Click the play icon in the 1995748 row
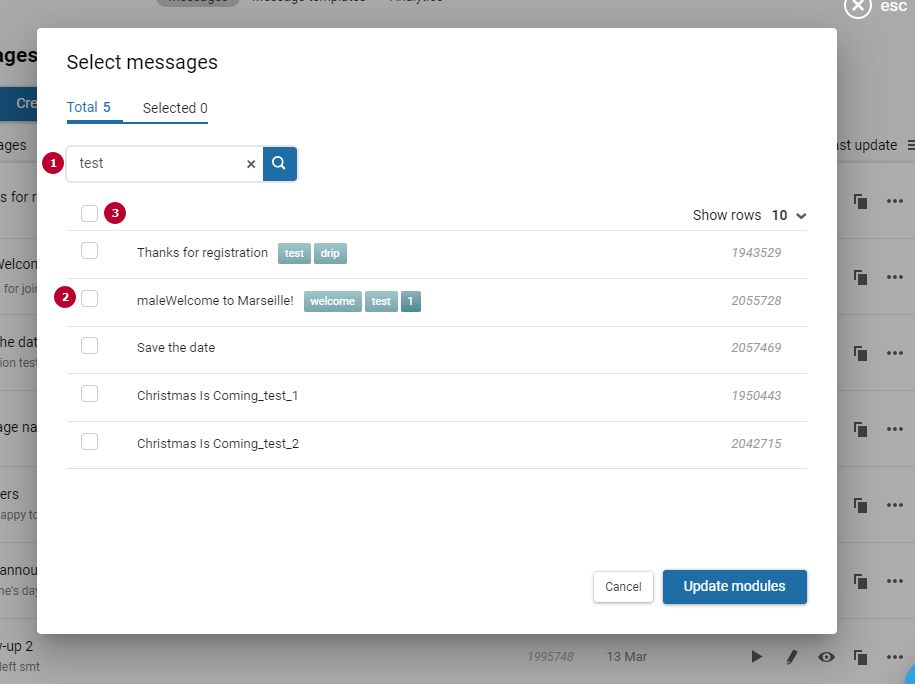The image size is (915, 684). pos(756,657)
